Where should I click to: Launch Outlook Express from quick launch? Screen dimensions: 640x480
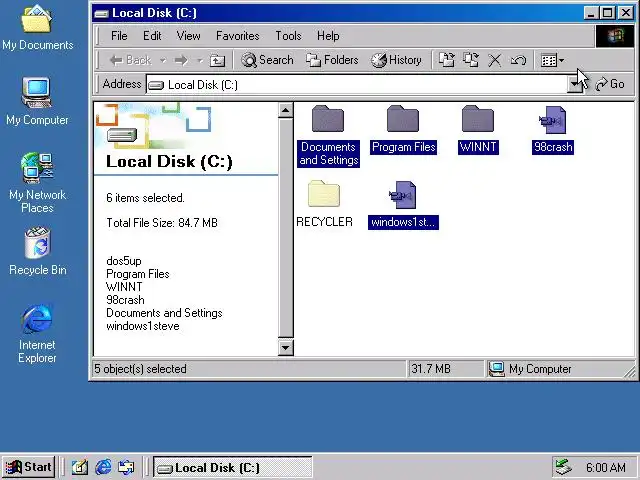click(127, 467)
